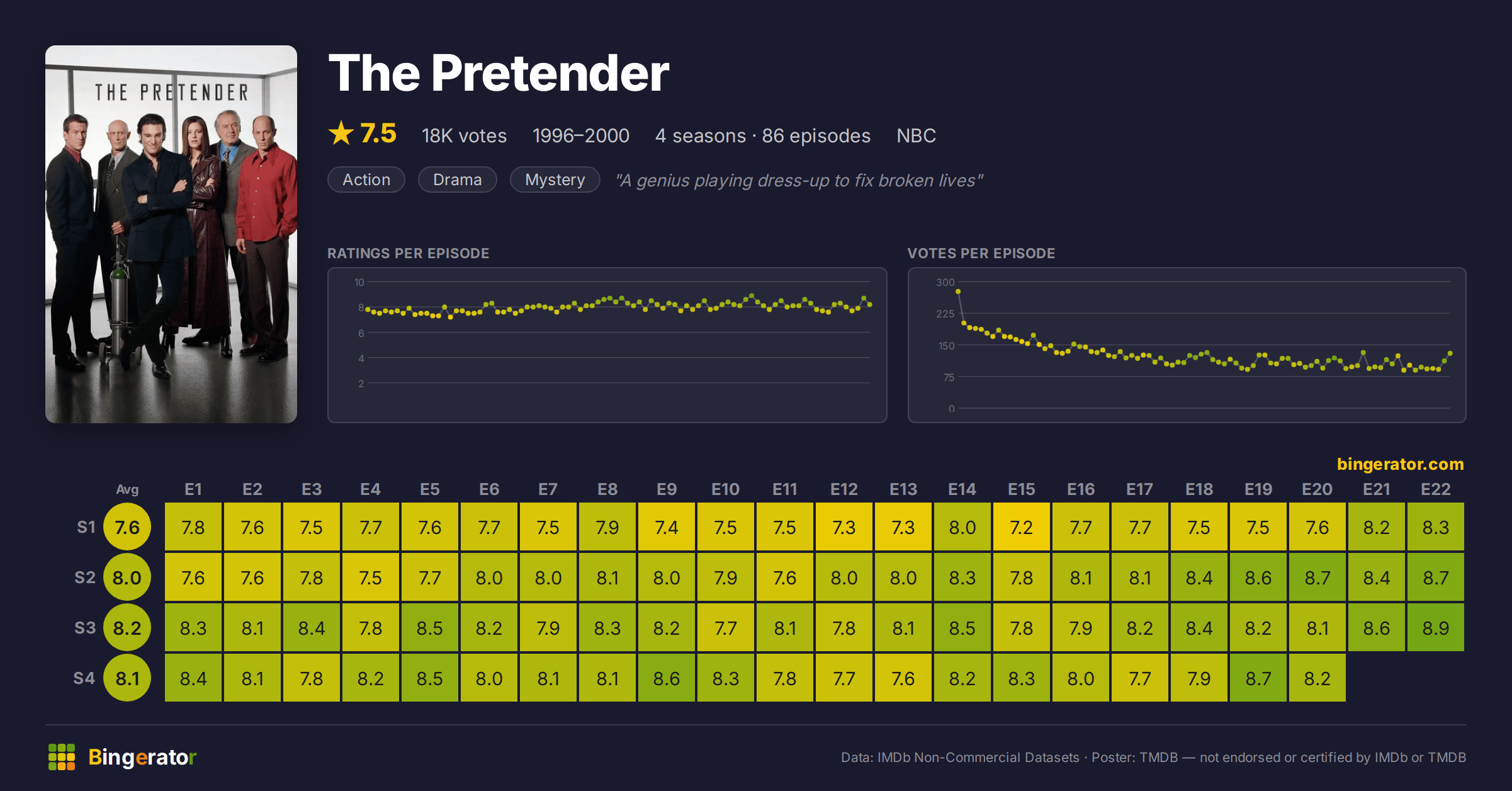1512x791 pixels.
Task: Open the bingerator.com link
Action: 1400,464
